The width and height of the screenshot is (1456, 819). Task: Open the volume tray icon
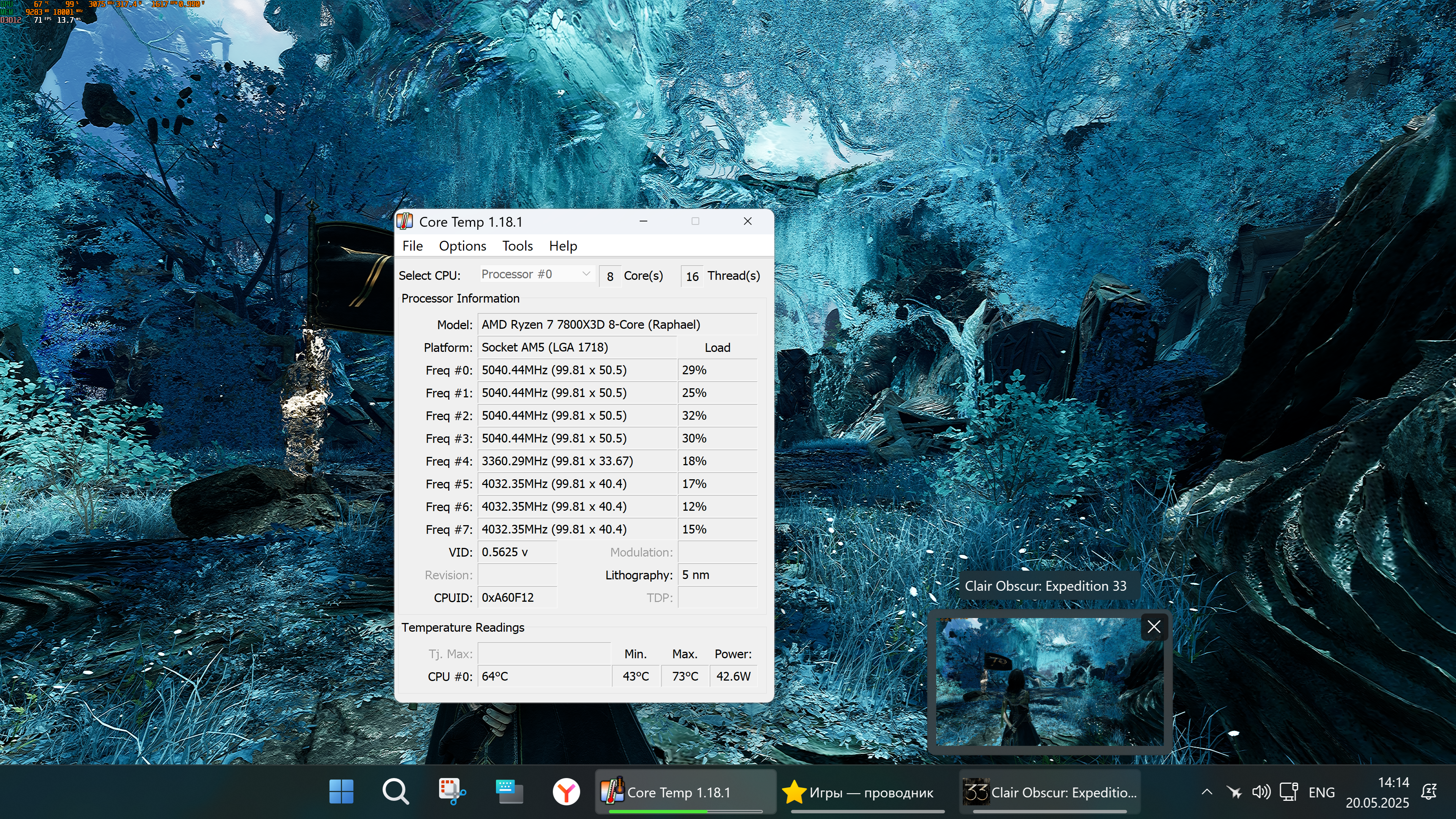pyautogui.click(x=1261, y=792)
